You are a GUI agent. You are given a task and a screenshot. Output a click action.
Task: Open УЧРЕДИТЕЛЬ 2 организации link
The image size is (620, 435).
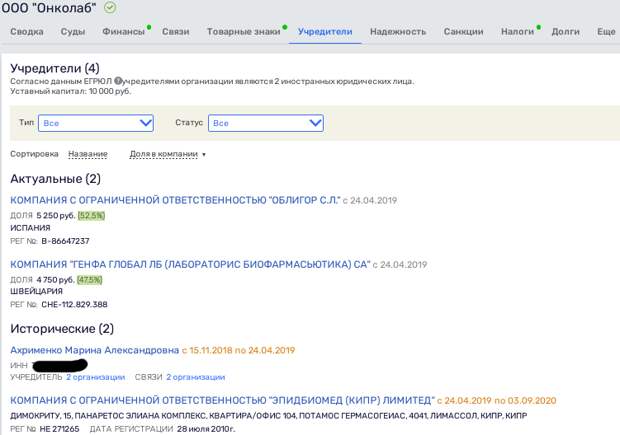[x=95, y=377]
